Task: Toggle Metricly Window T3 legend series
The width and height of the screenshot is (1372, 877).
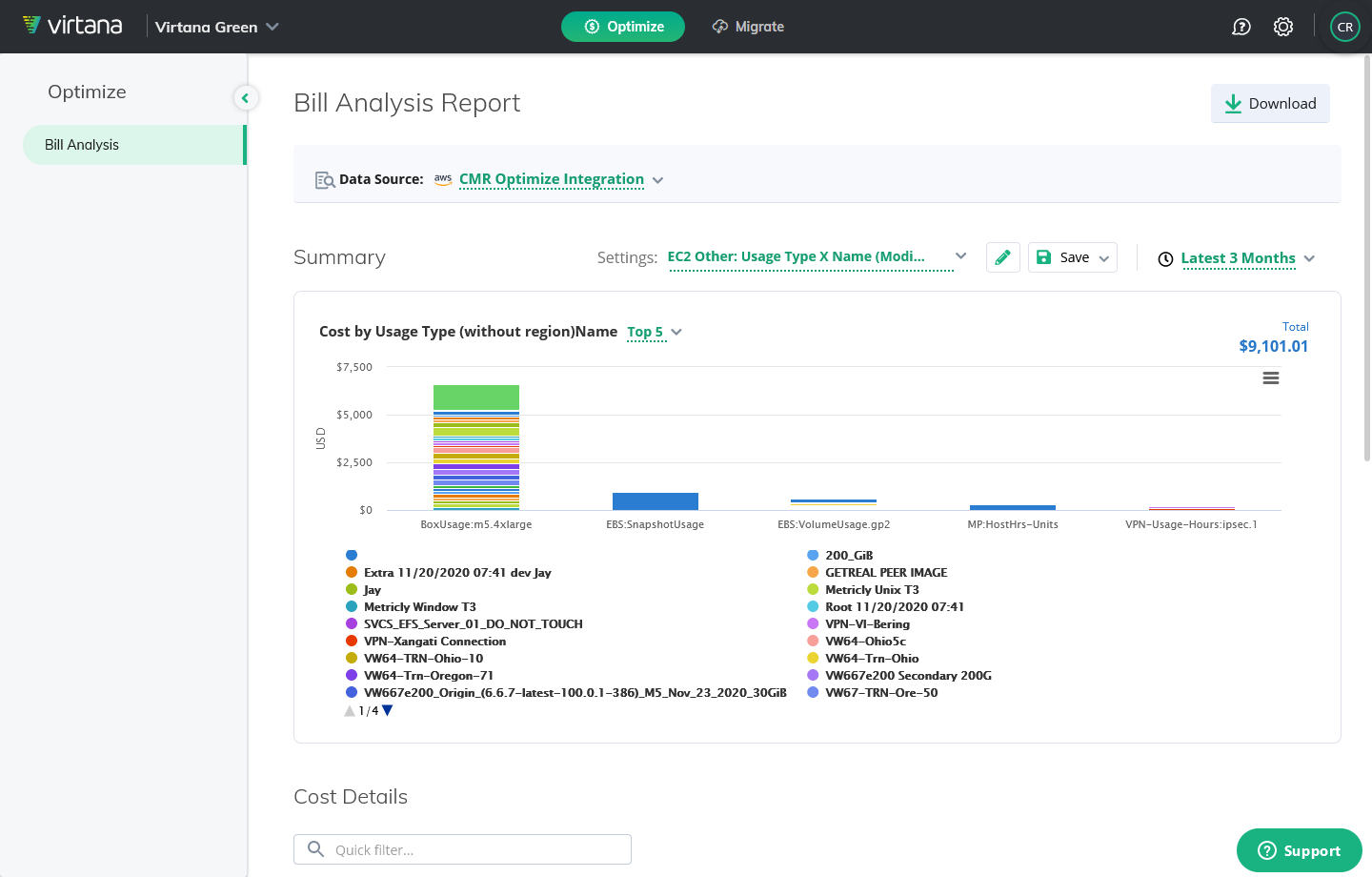Action: (411, 607)
